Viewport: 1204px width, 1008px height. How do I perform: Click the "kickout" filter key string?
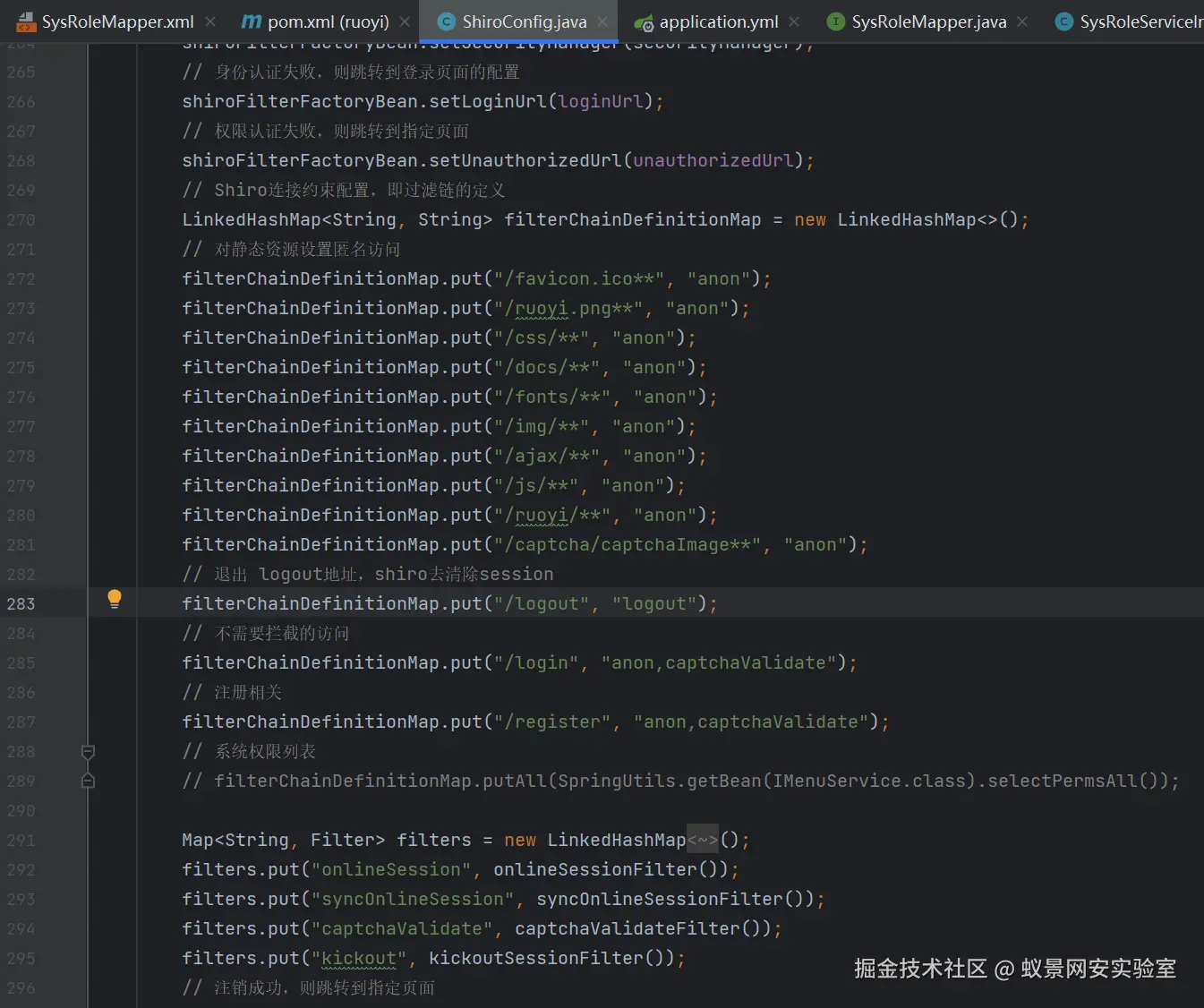[359, 958]
